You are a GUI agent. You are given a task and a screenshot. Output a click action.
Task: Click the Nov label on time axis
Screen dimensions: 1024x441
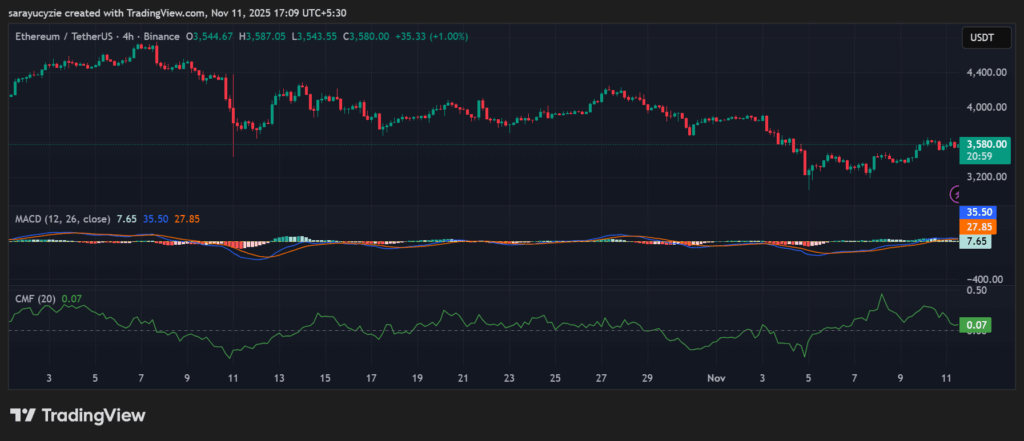716,379
